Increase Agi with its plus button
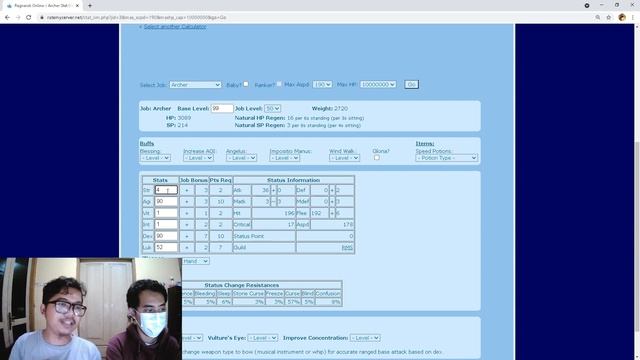The width and height of the screenshot is (640, 360). click(187, 202)
